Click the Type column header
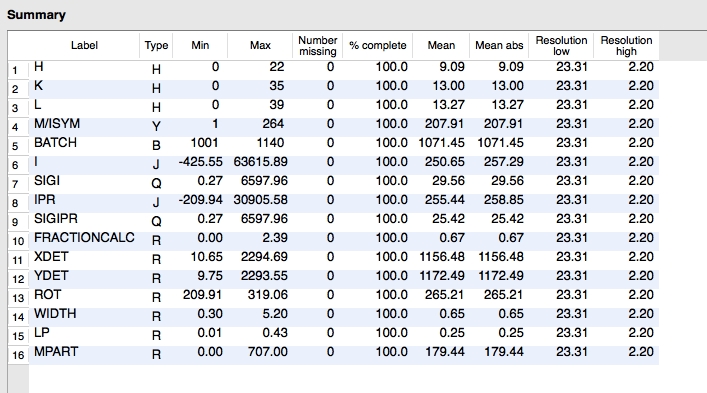This screenshot has width=707, height=393. pyautogui.click(x=156, y=46)
